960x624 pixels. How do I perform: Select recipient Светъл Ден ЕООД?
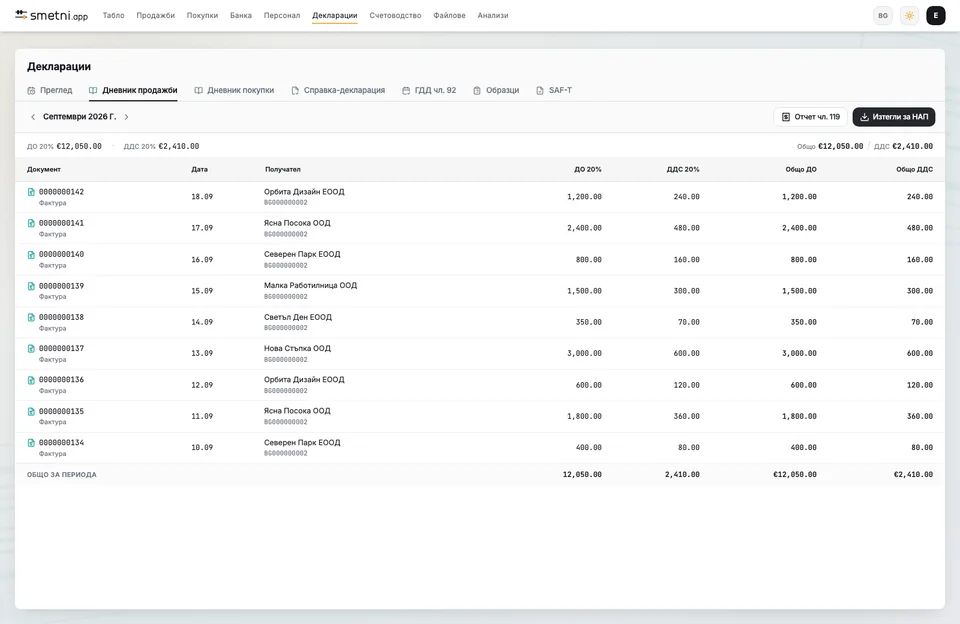298,317
